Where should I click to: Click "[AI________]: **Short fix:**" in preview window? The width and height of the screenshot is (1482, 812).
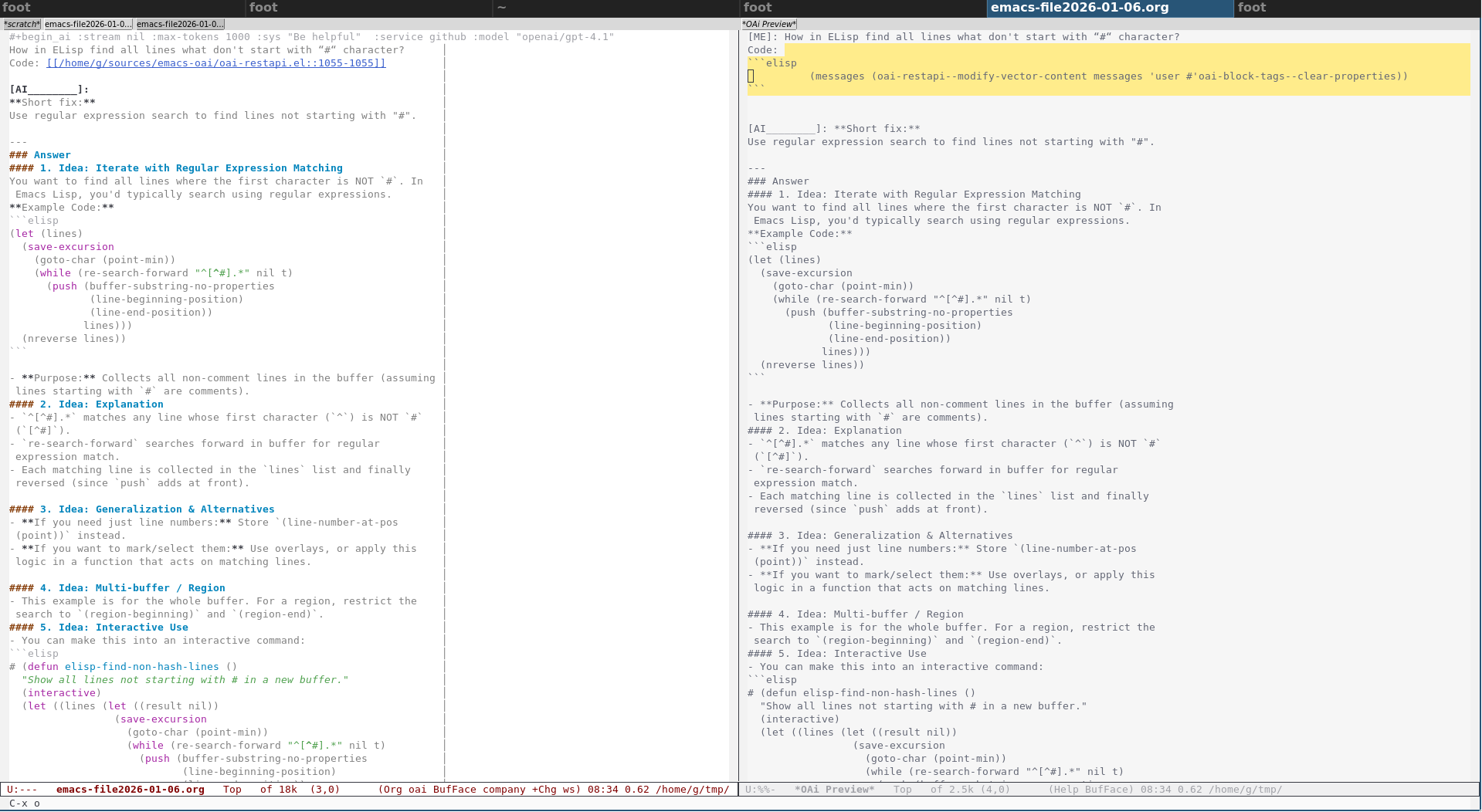pyautogui.click(x=834, y=129)
